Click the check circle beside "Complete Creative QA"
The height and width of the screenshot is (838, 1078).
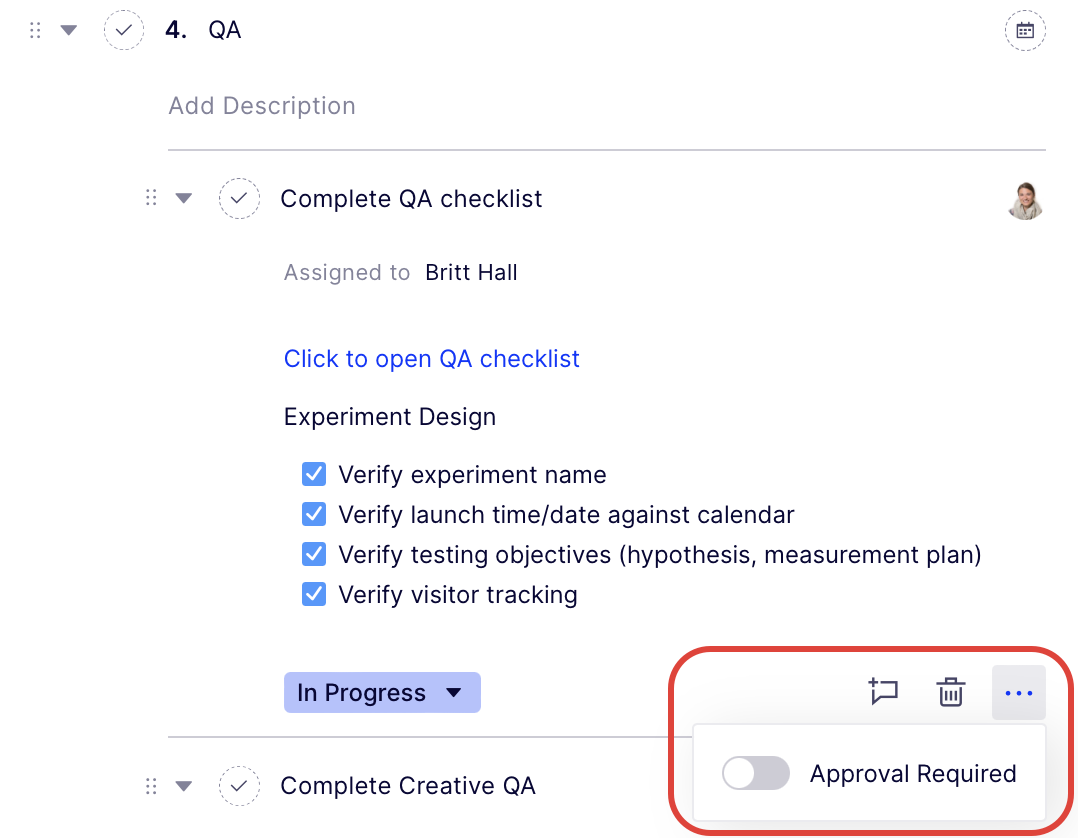click(x=239, y=786)
